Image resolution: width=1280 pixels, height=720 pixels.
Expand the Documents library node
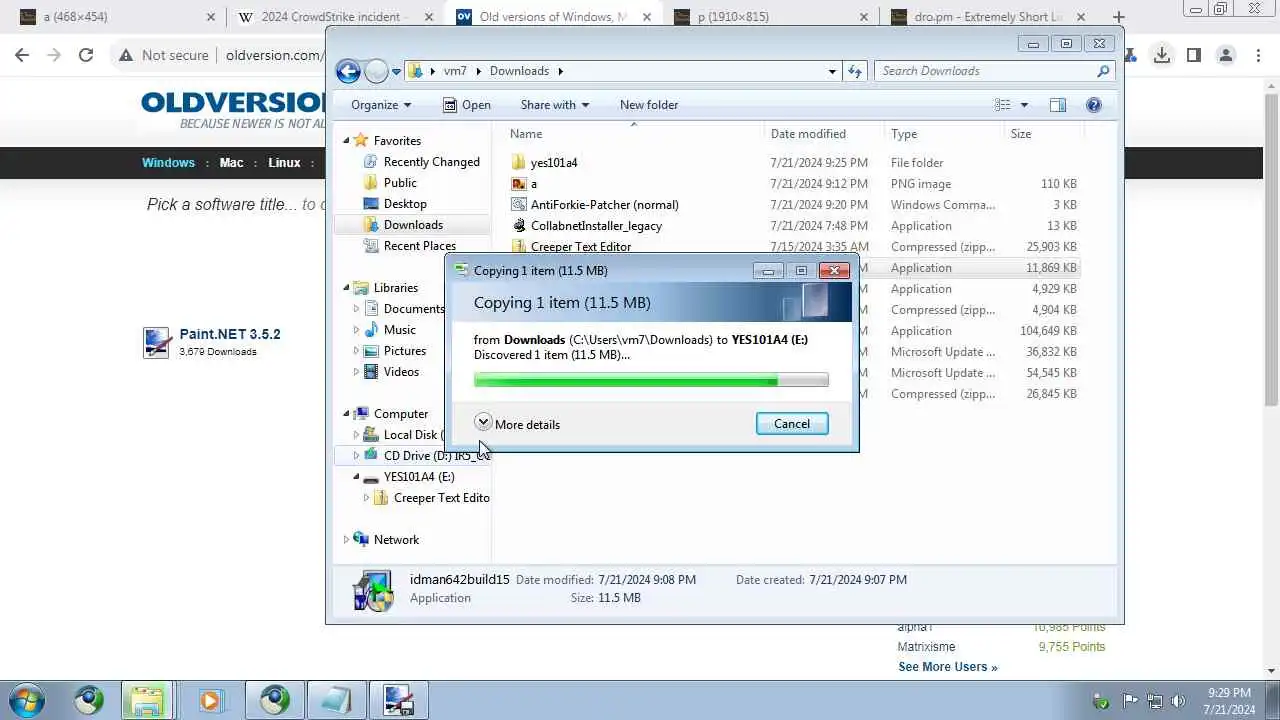(x=356, y=309)
